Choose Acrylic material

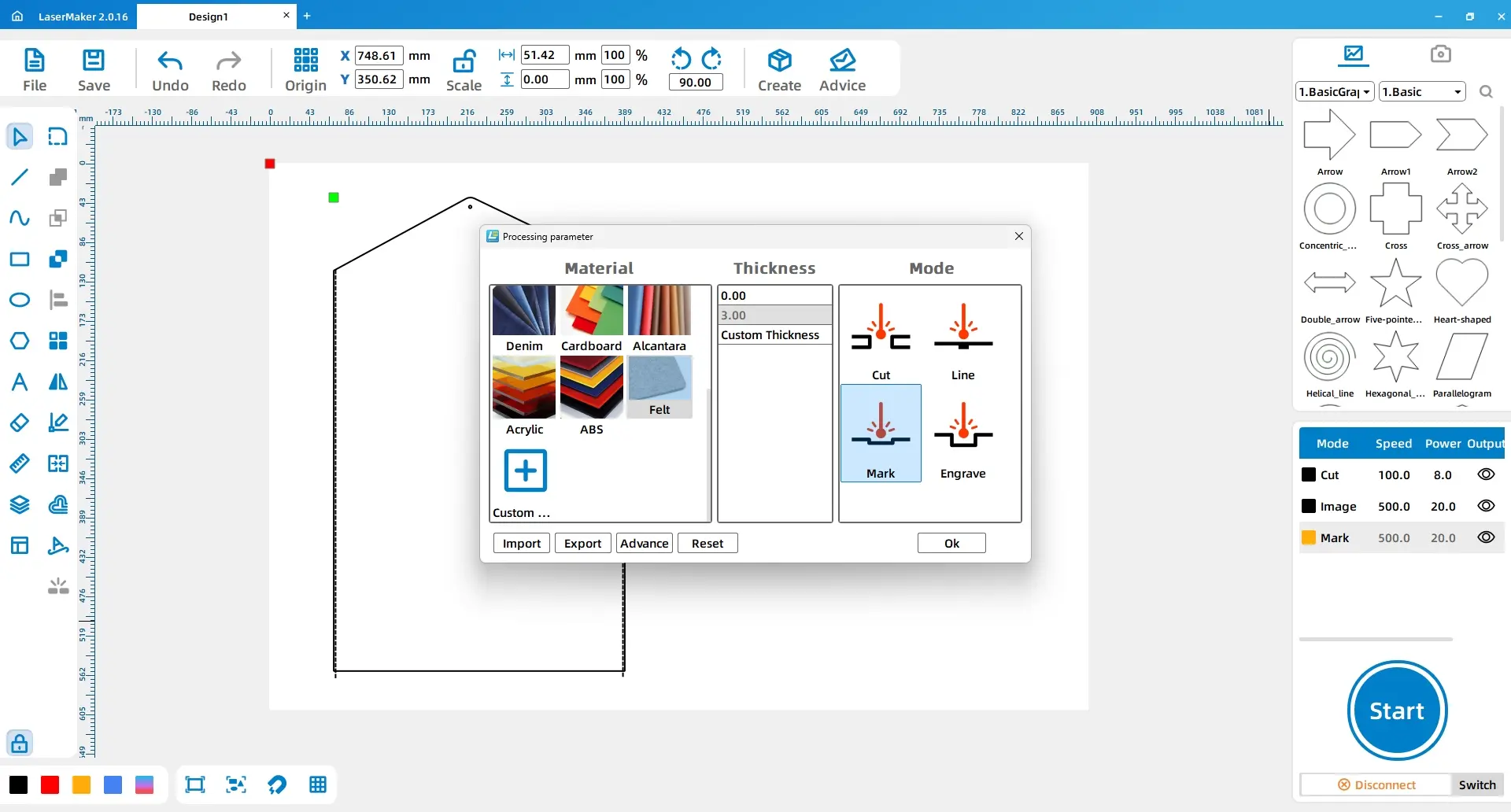pyautogui.click(x=524, y=396)
